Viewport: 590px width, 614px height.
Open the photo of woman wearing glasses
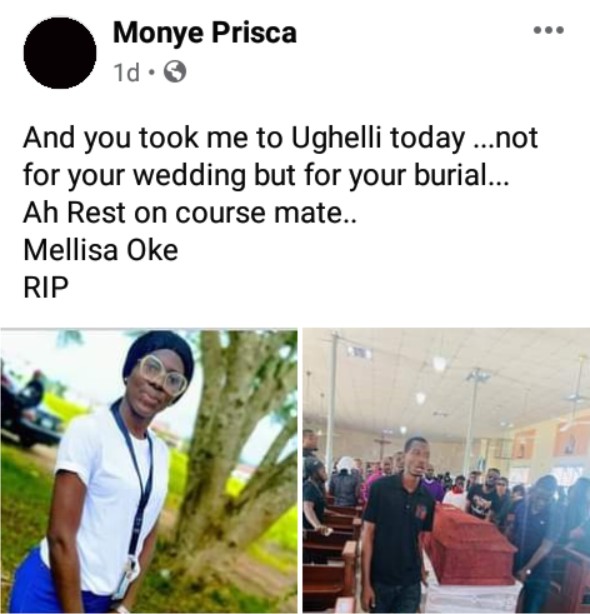[149, 471]
